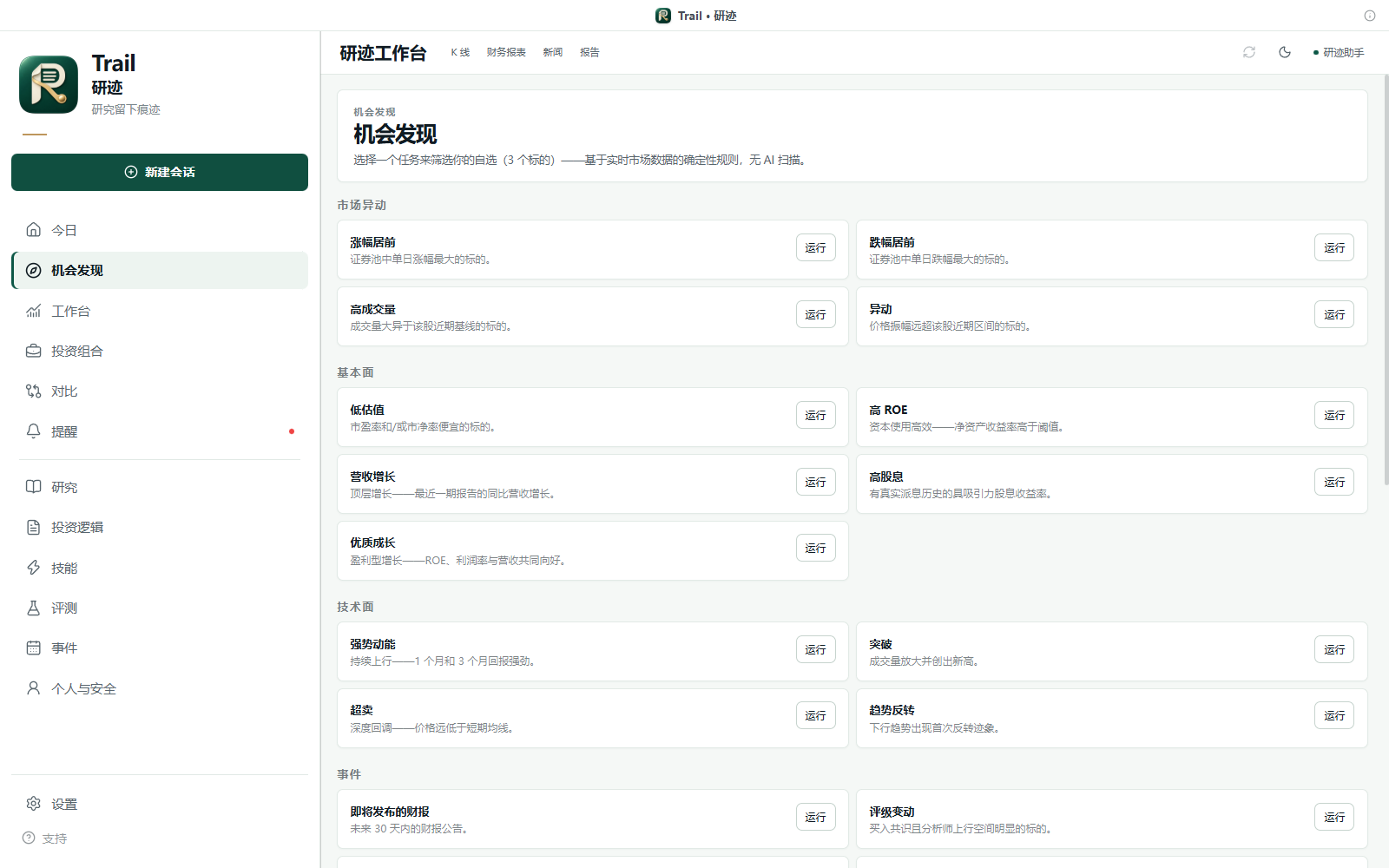Click the 研迹工作台 title
The image size is (1389, 868).
pos(383,53)
